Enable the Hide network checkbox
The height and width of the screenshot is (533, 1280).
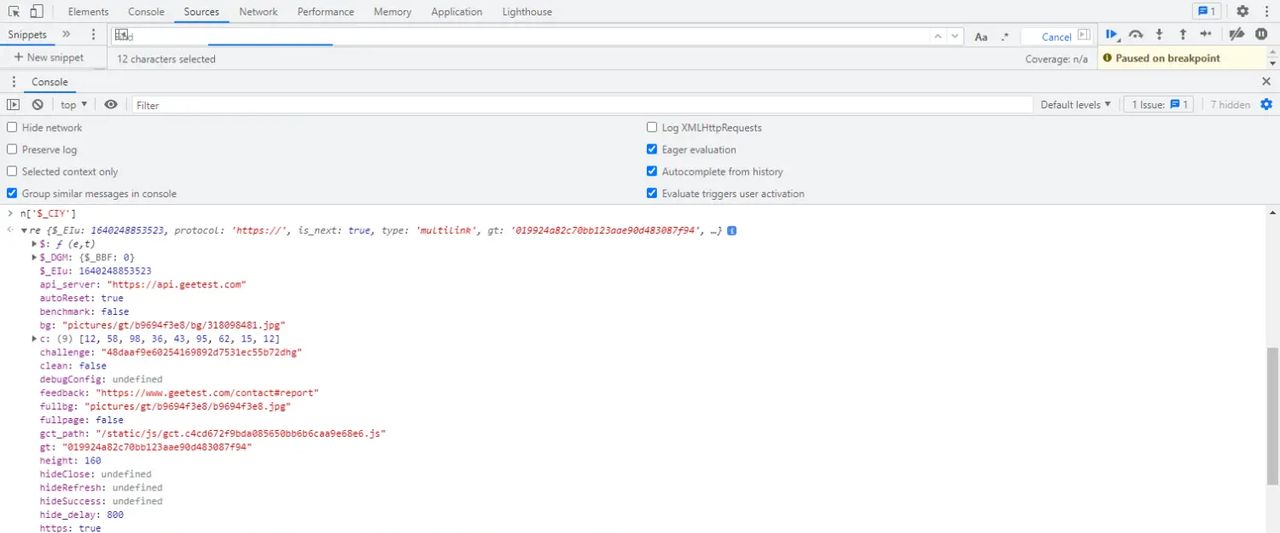pos(13,128)
